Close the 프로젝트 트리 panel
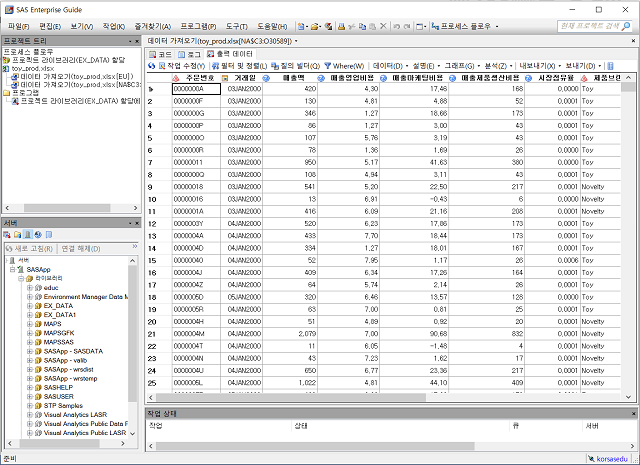The height and width of the screenshot is (465, 640). [137, 41]
